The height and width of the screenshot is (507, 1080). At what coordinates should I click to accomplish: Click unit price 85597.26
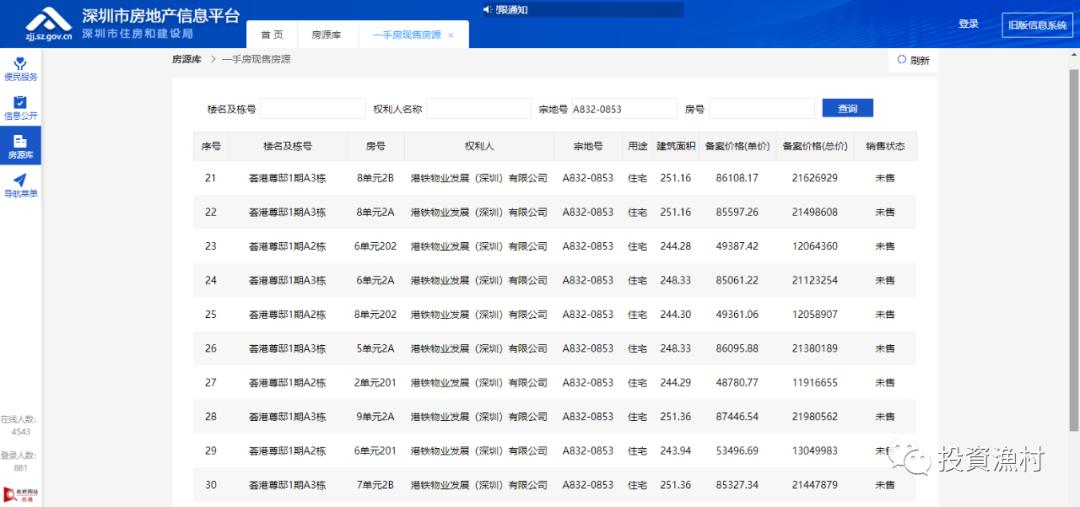point(737,212)
